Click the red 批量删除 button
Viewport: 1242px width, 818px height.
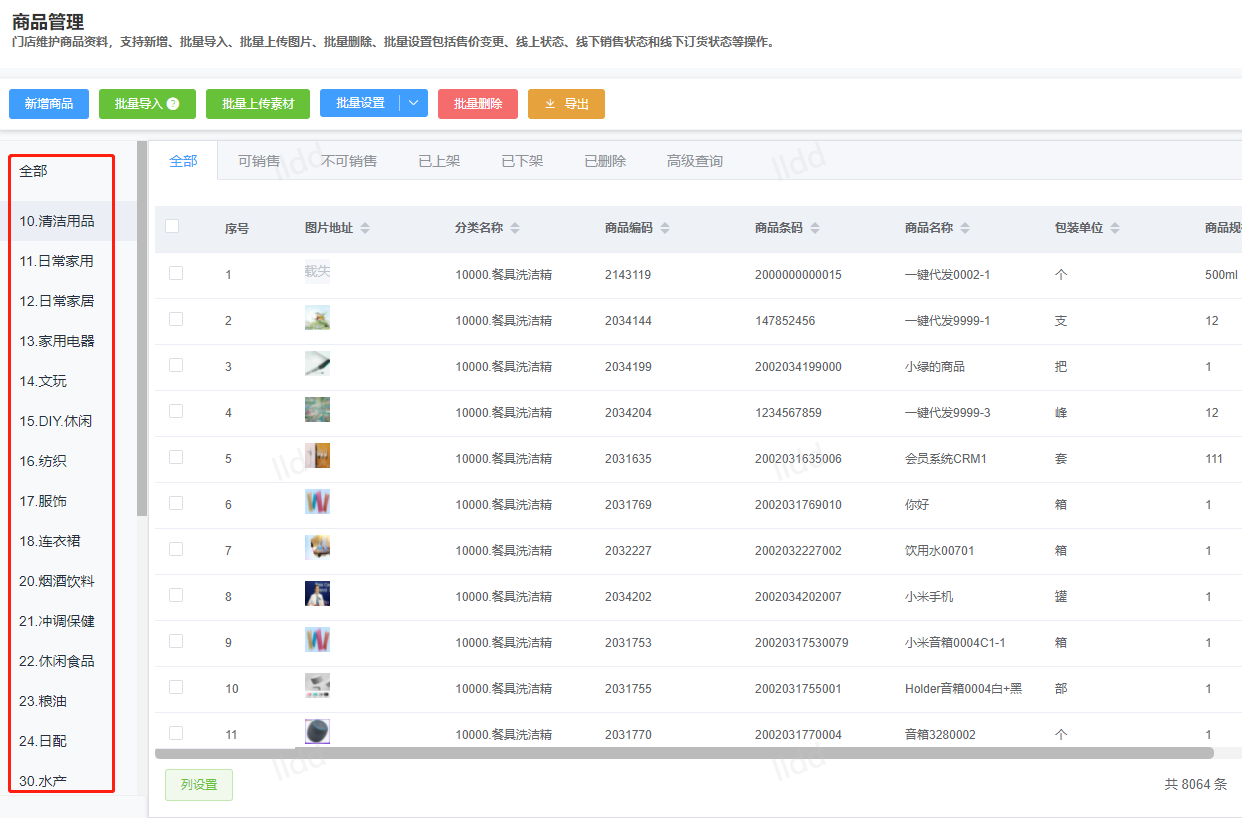coord(478,104)
